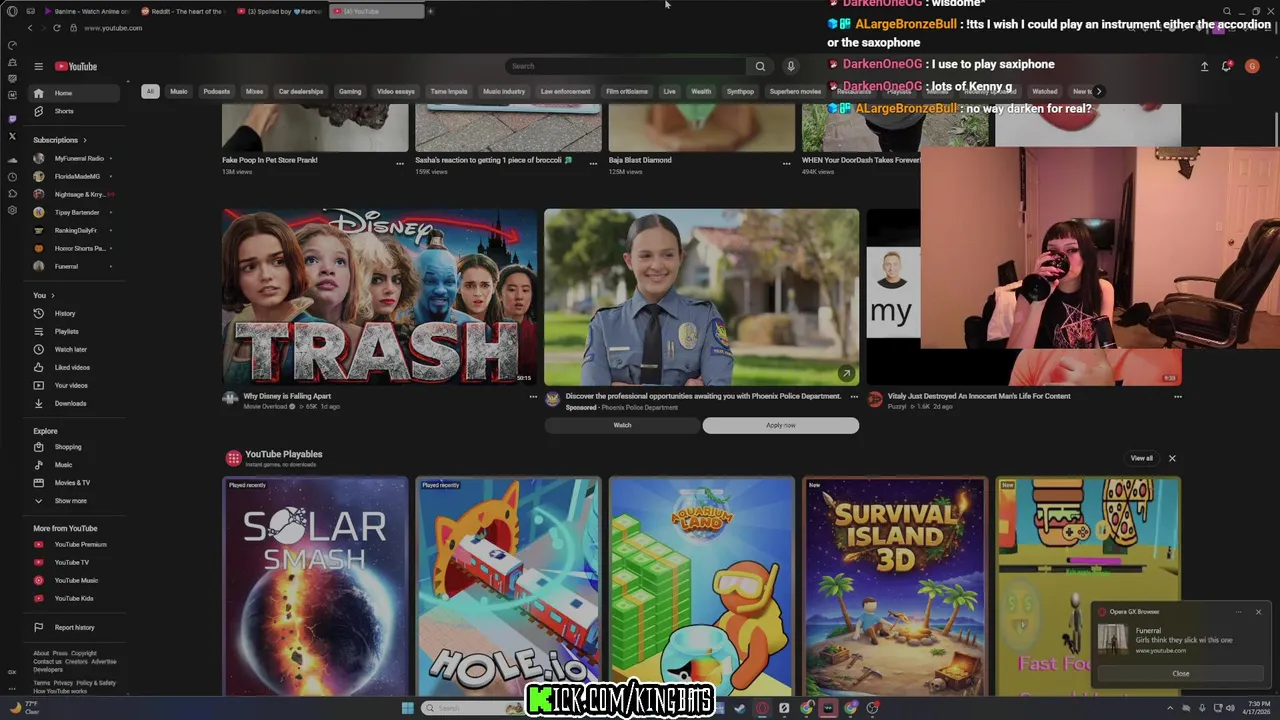Open a new browser tab

[431, 11]
